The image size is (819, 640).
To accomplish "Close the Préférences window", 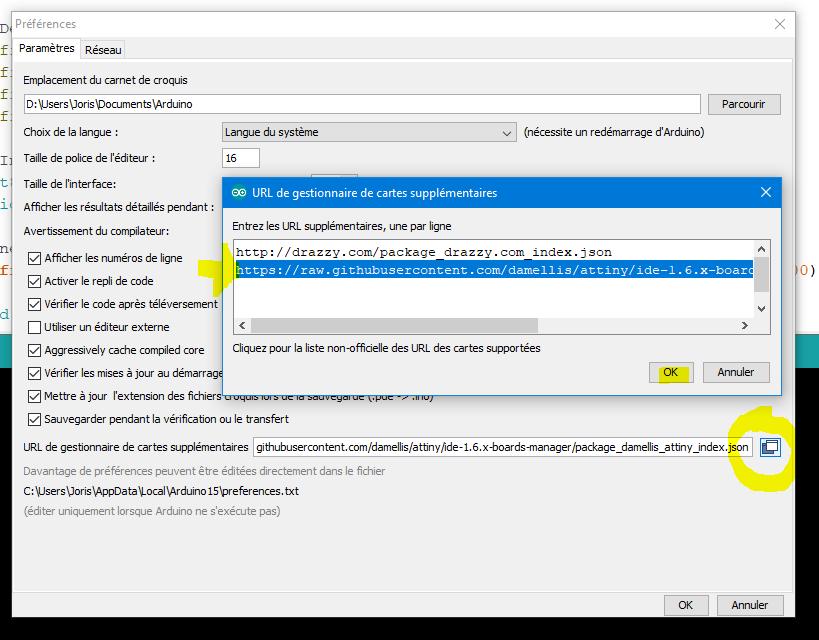I will pyautogui.click(x=780, y=24).
